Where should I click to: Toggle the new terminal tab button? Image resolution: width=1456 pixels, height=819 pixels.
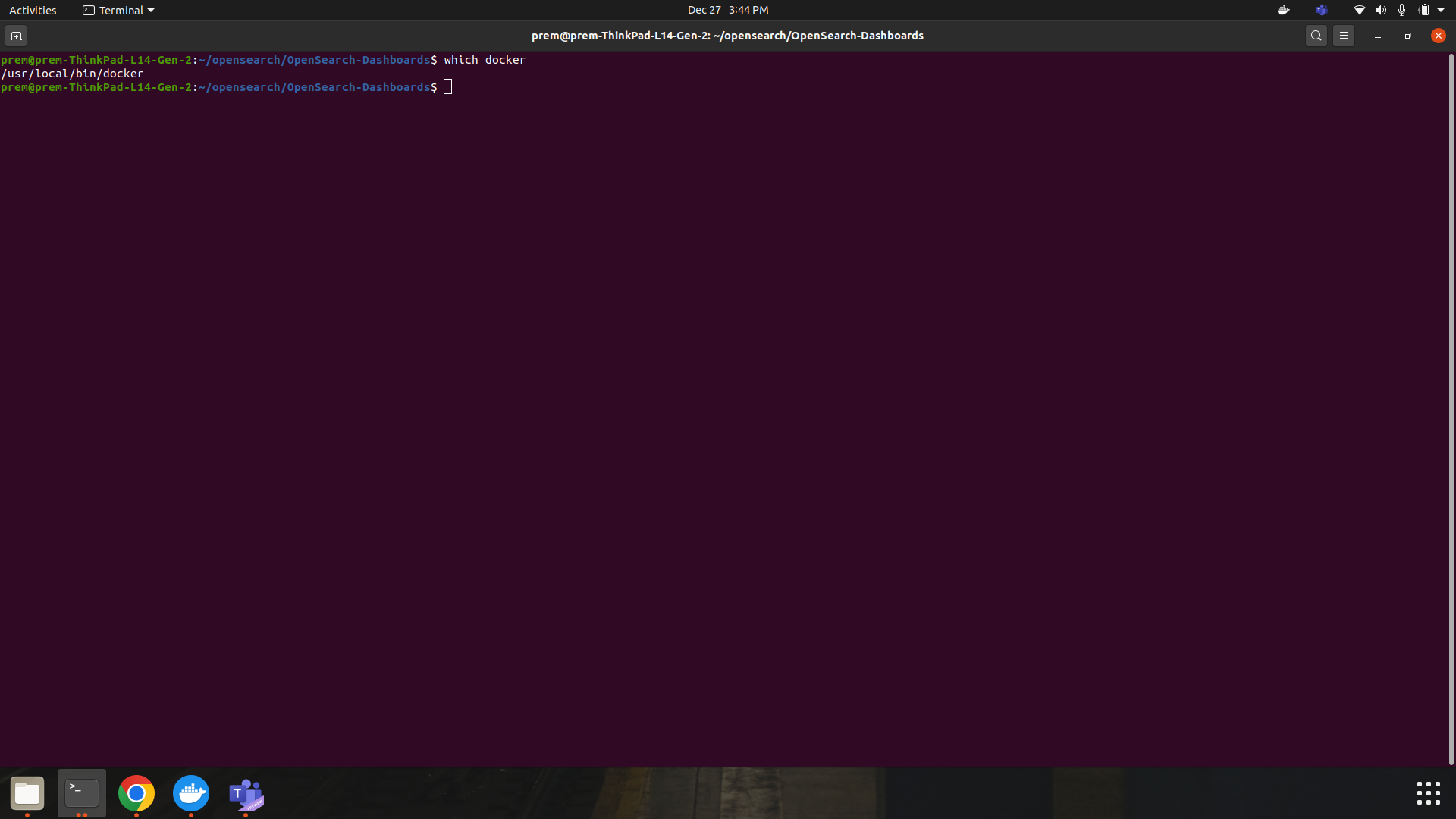[15, 35]
